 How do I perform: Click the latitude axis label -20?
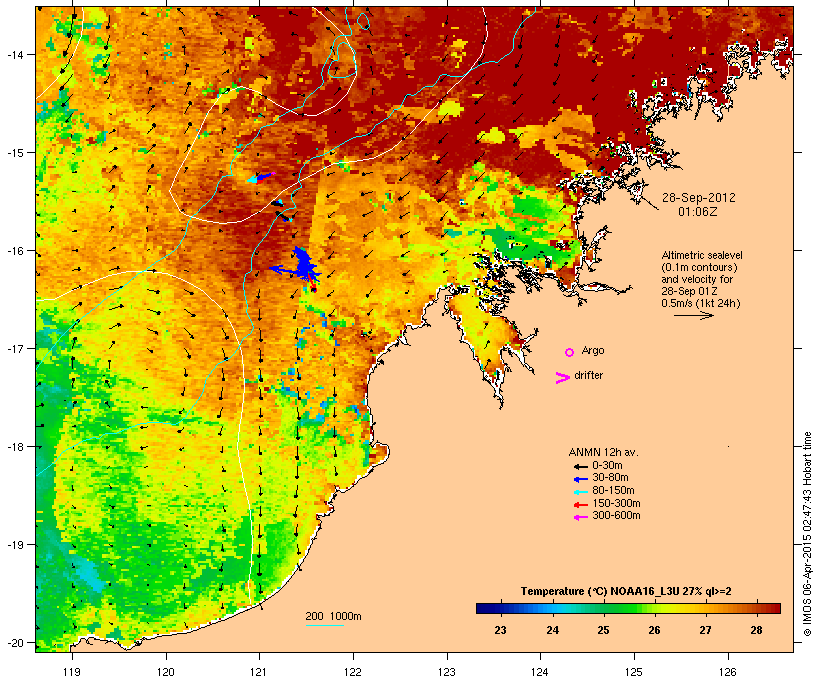tap(15, 643)
